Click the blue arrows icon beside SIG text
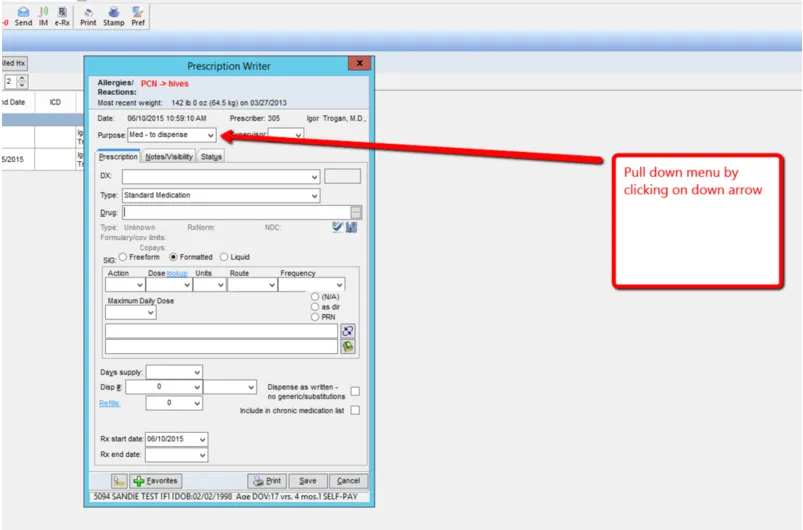The width and height of the screenshot is (803, 530). (348, 330)
